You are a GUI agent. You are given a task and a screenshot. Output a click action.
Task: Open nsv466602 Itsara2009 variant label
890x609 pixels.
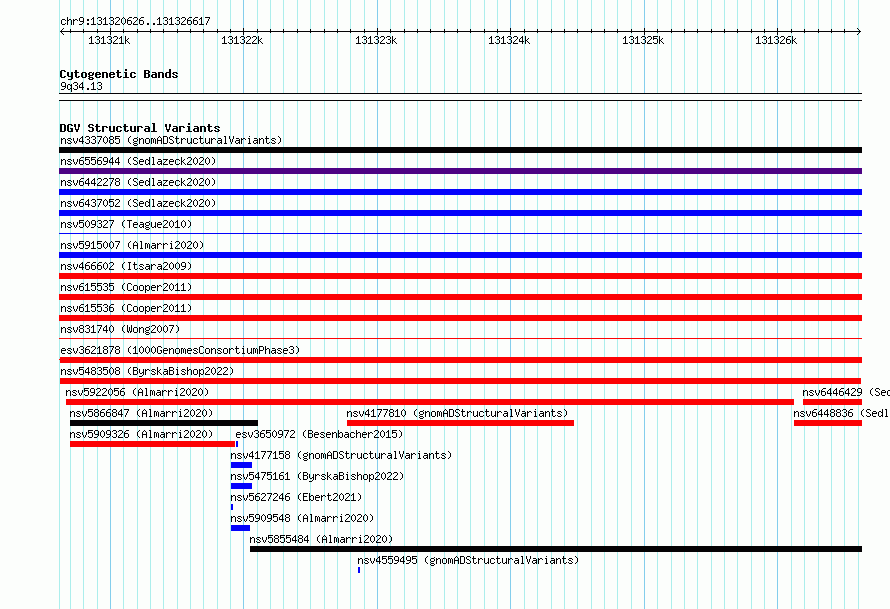(x=126, y=266)
